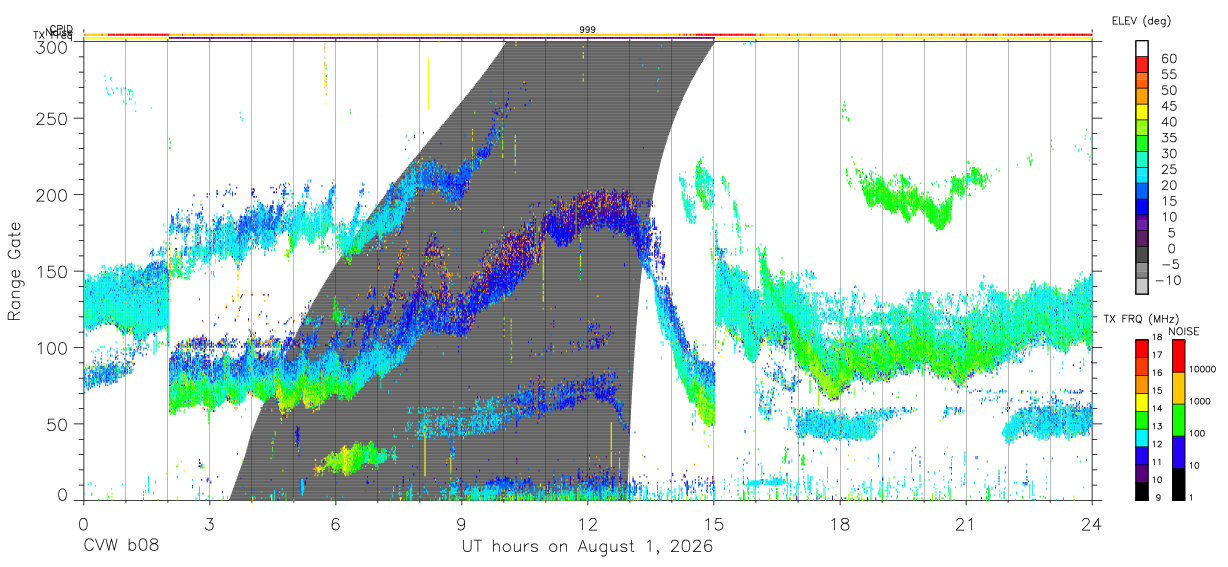
Task: Pick the cyan 12–13 MHz TX FRQ swatch
Action: 1143,437
